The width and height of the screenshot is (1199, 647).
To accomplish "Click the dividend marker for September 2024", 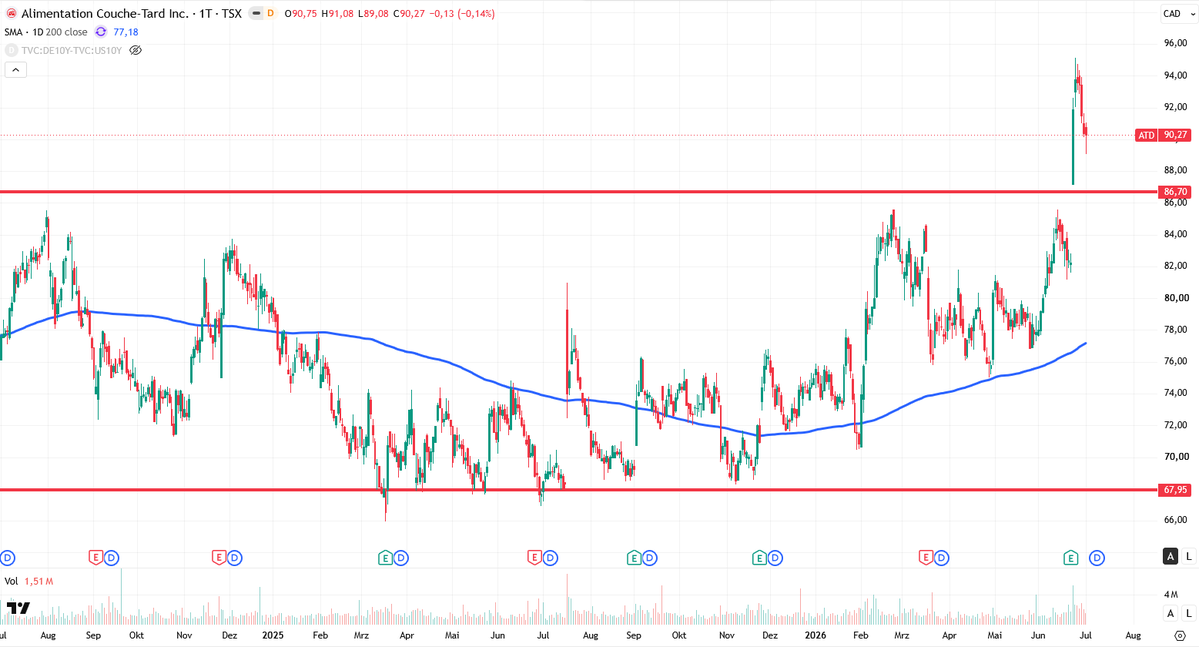I will point(112,558).
